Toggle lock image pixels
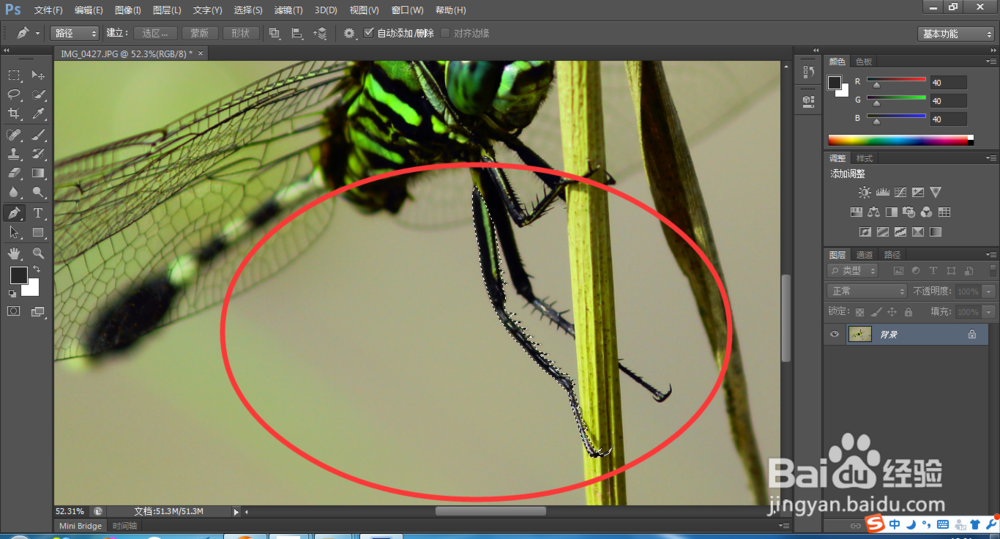 pos(876,312)
